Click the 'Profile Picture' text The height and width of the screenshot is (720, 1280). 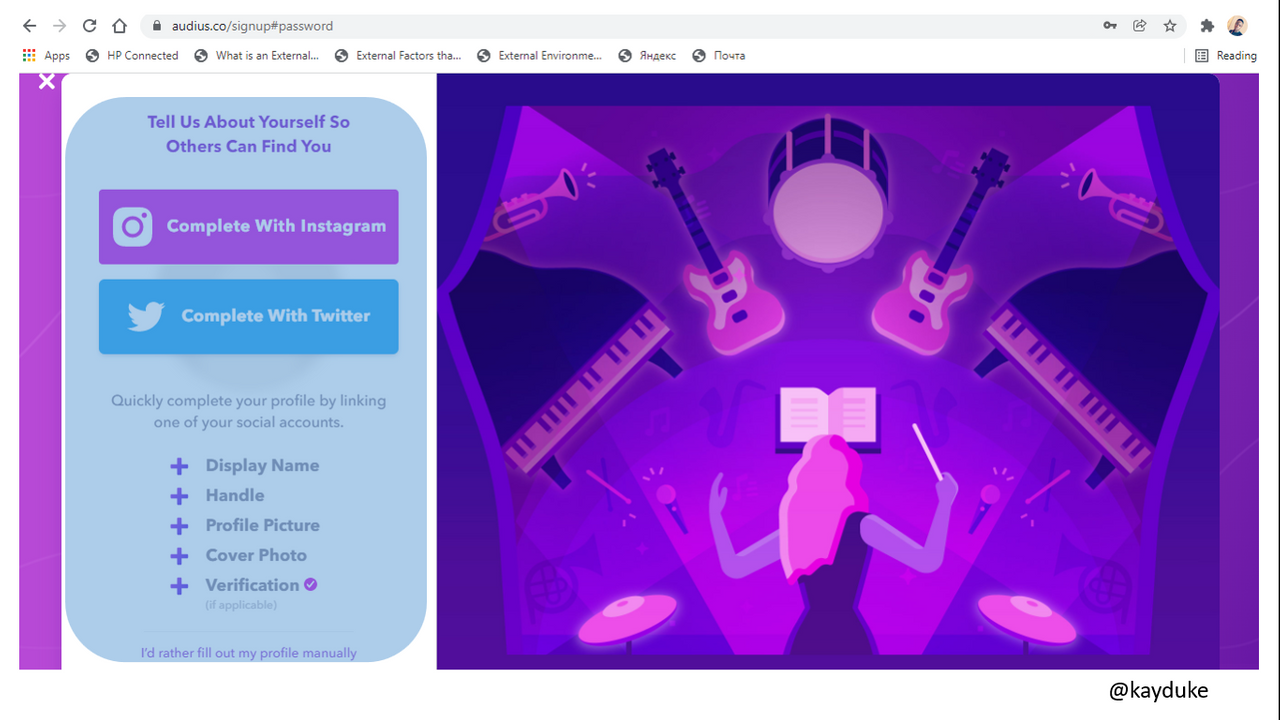[x=263, y=526]
